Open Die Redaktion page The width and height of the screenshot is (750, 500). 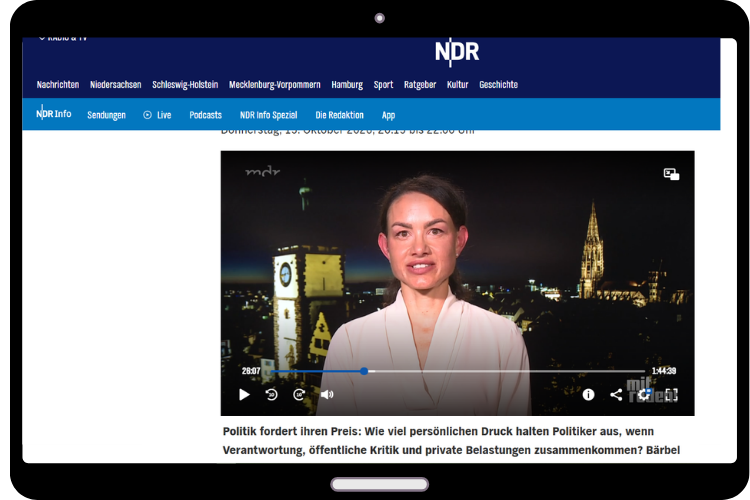pyautogui.click(x=339, y=115)
